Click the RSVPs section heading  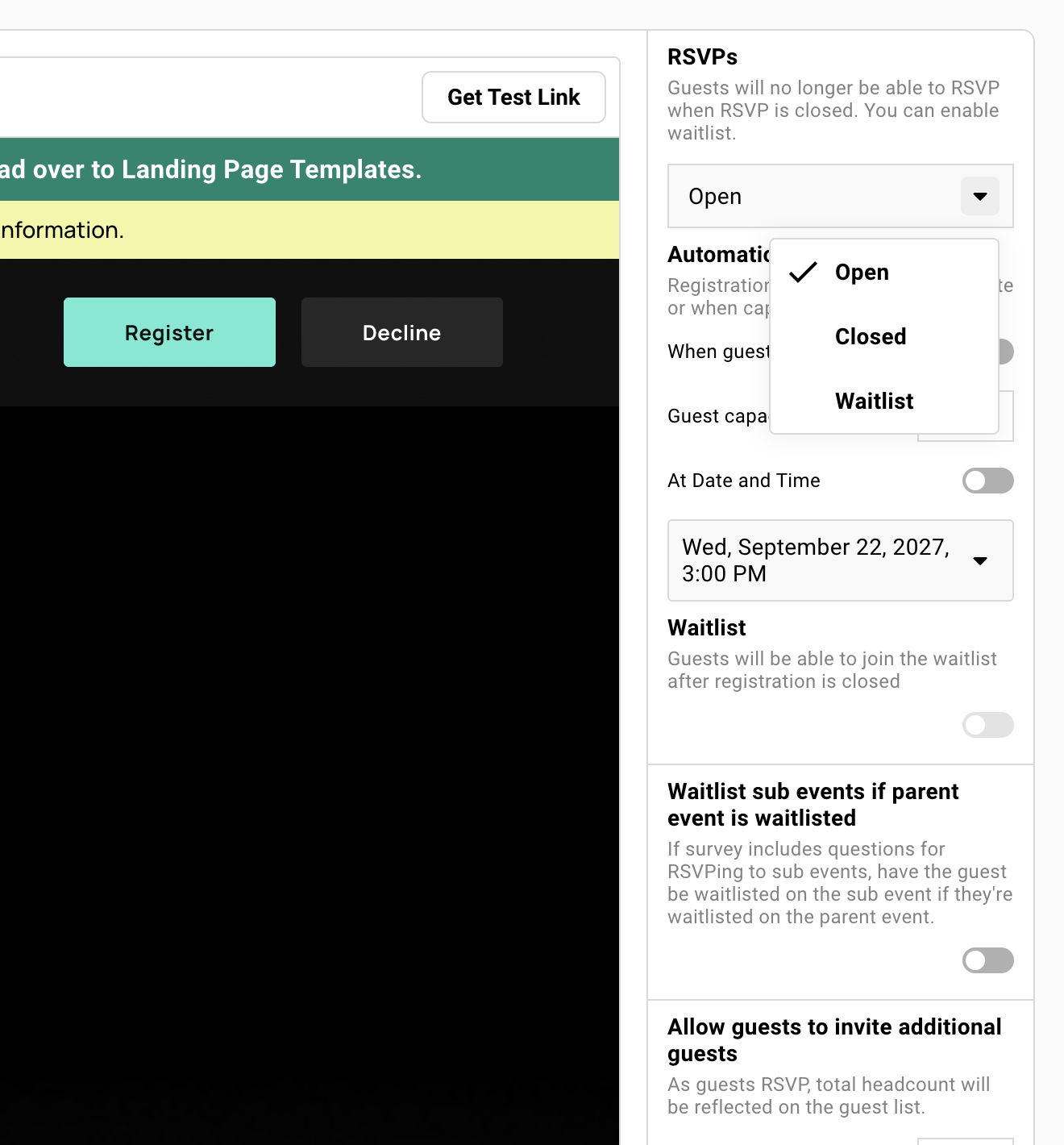(x=702, y=56)
